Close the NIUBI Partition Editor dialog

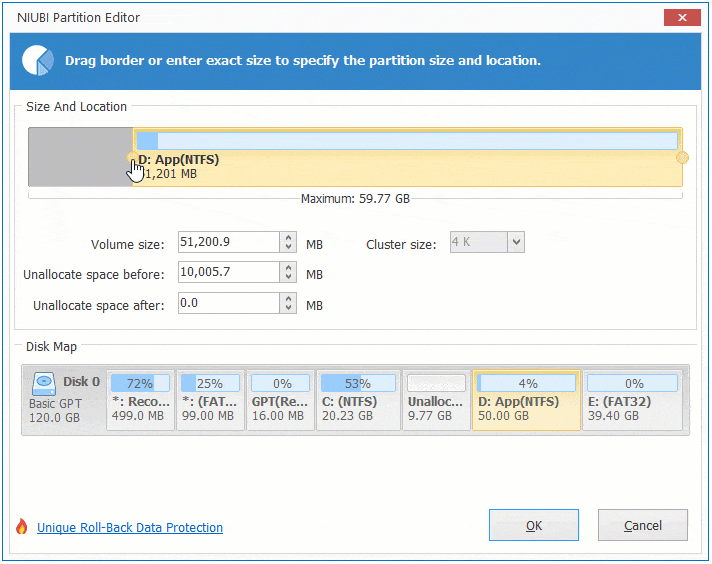tap(682, 17)
